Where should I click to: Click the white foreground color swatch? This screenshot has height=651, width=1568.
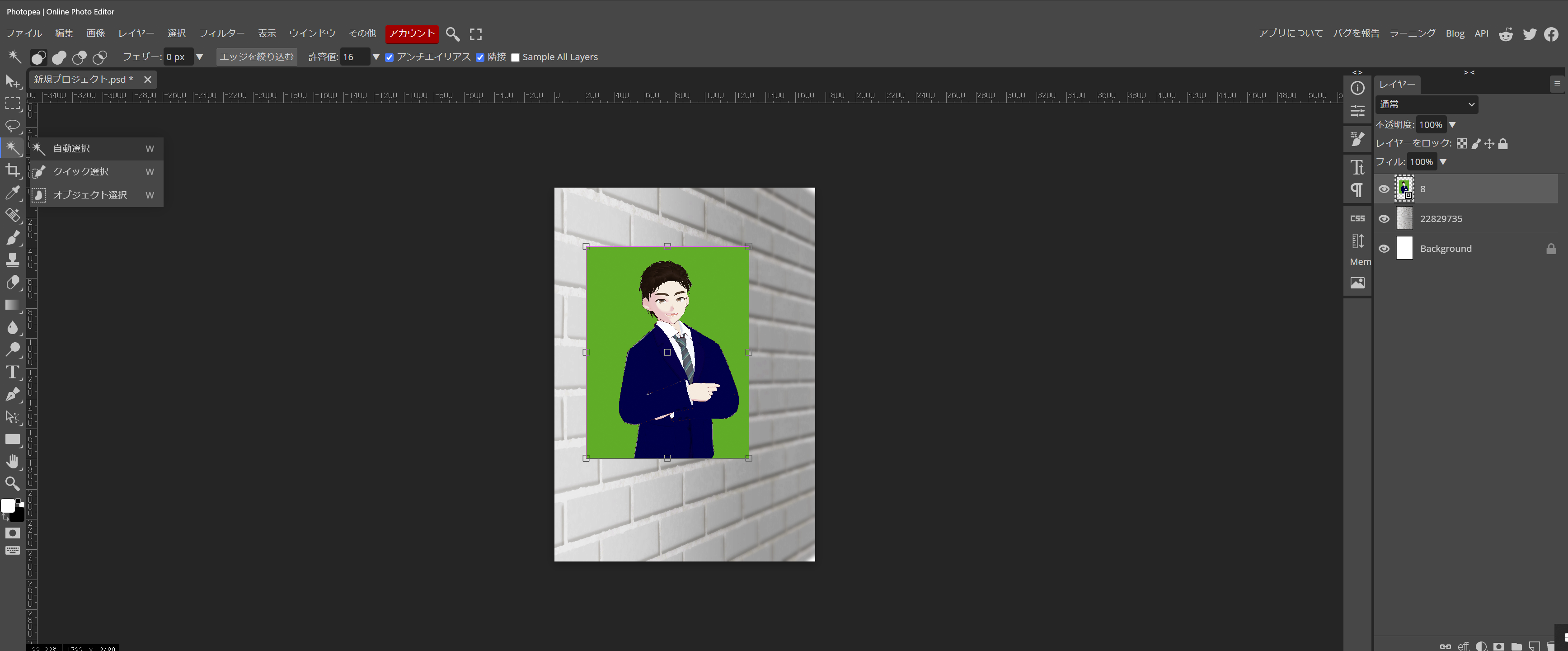7,505
